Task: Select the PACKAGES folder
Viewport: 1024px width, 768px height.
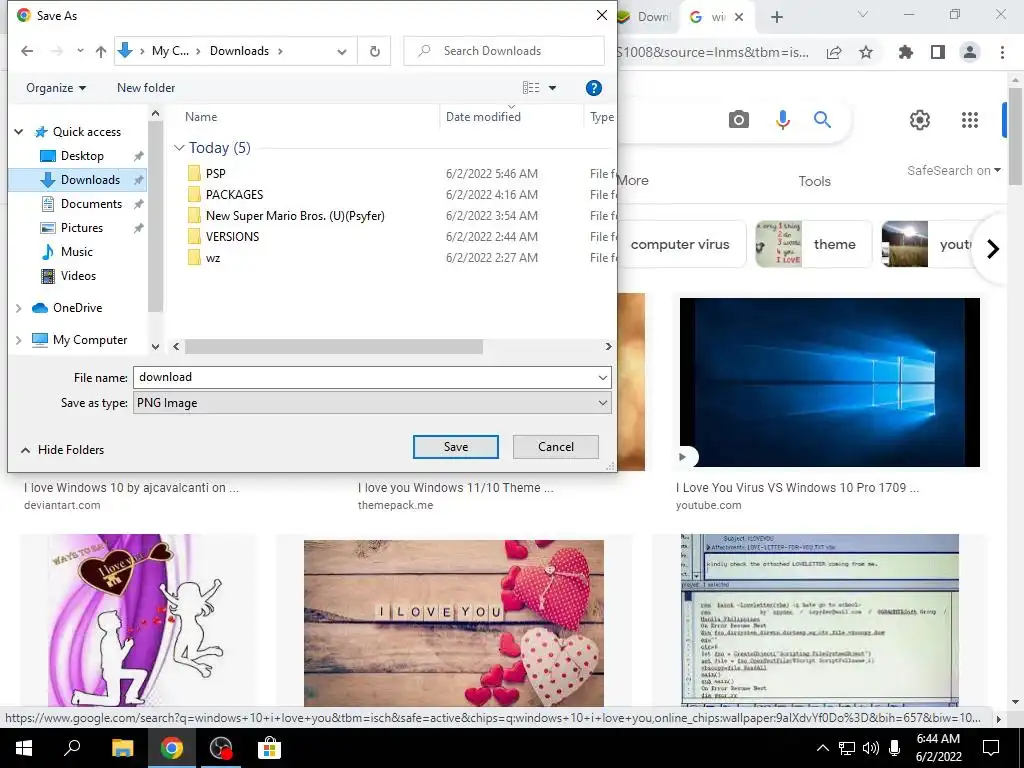Action: coord(234,195)
